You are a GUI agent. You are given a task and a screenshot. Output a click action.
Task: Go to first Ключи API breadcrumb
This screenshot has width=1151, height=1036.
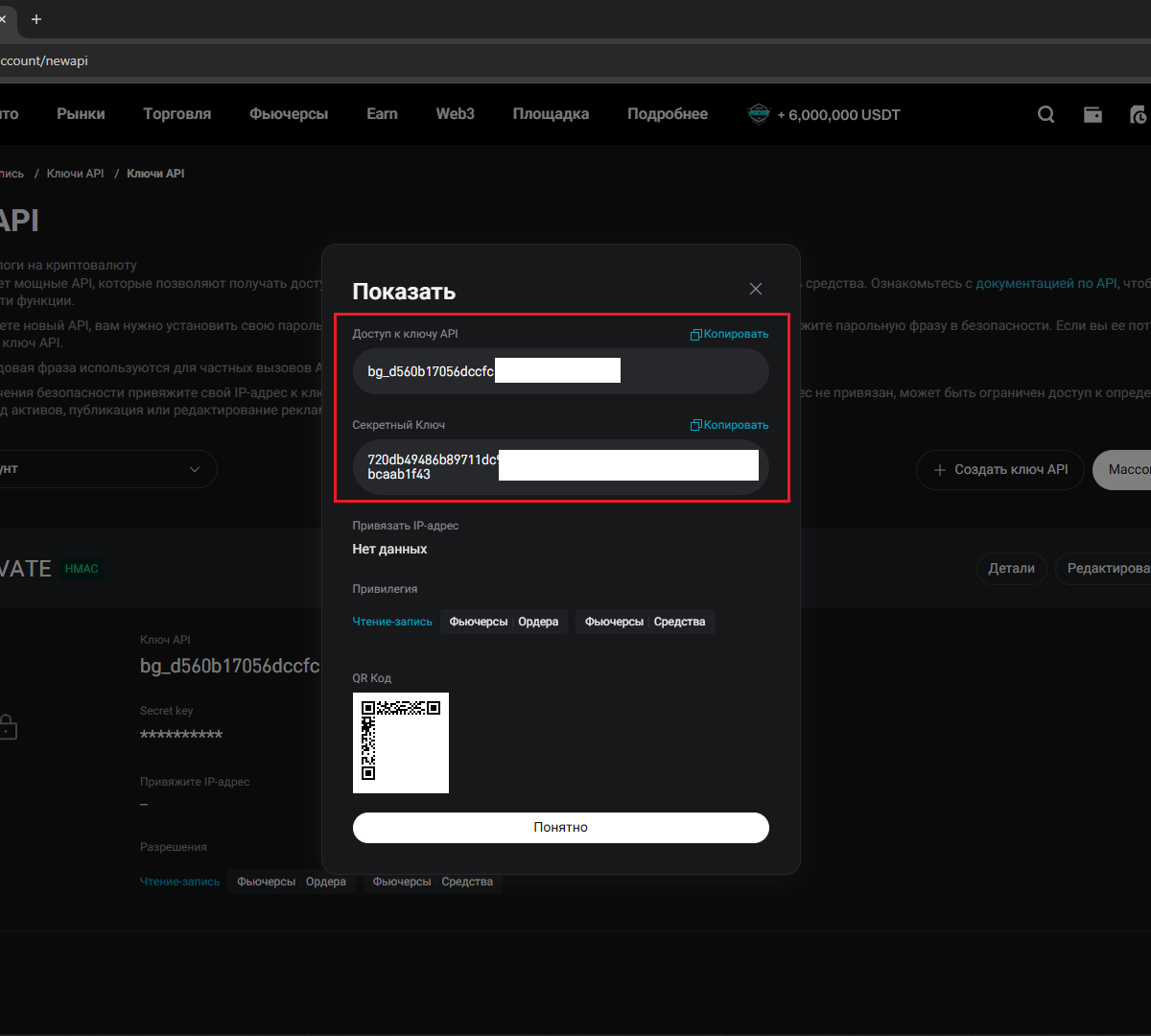(75, 174)
